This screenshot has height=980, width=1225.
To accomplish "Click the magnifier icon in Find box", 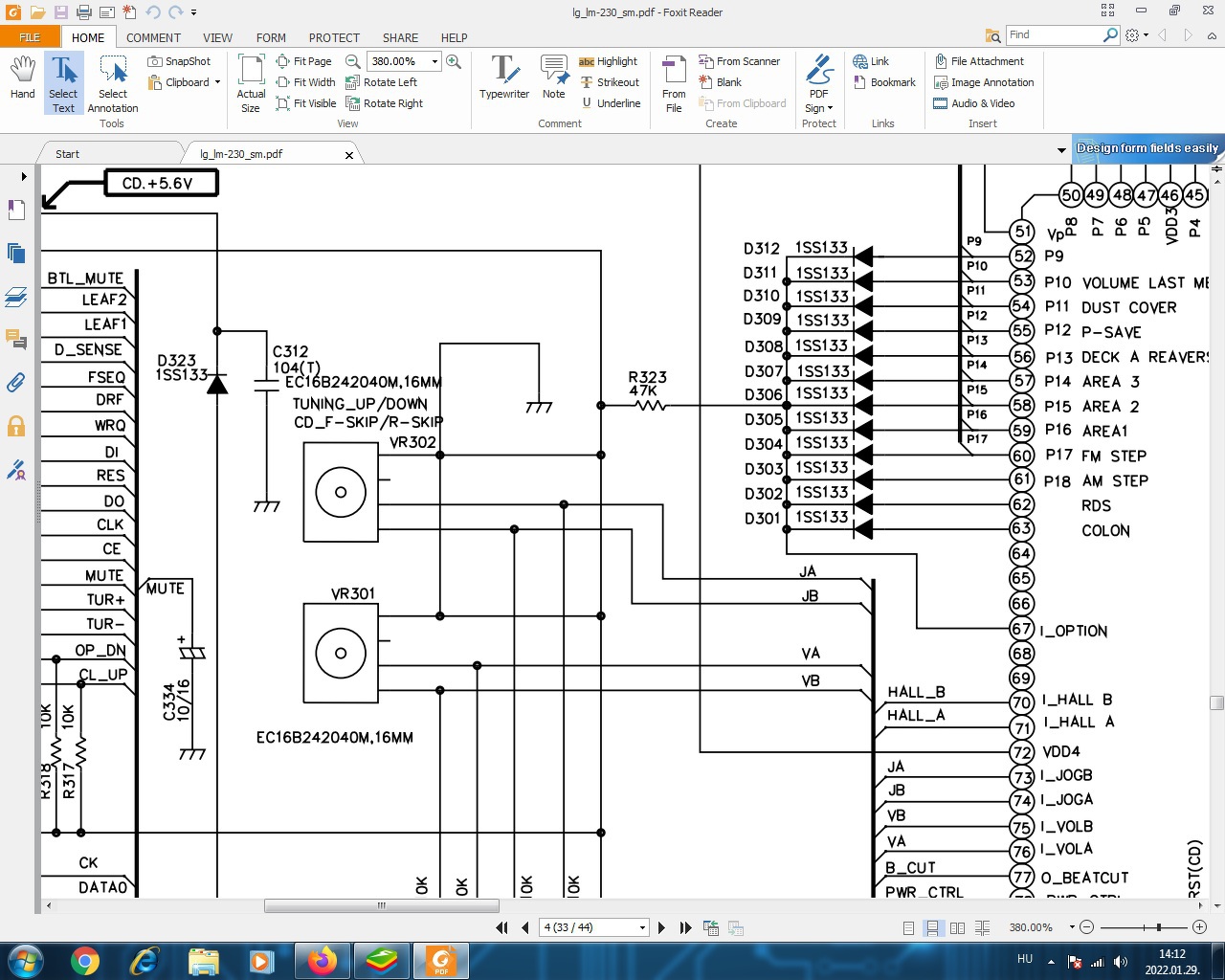I will click(x=1110, y=34).
